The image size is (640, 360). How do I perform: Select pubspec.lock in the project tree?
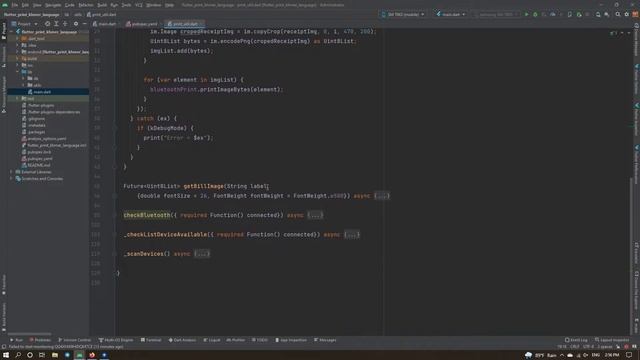click(x=39, y=152)
